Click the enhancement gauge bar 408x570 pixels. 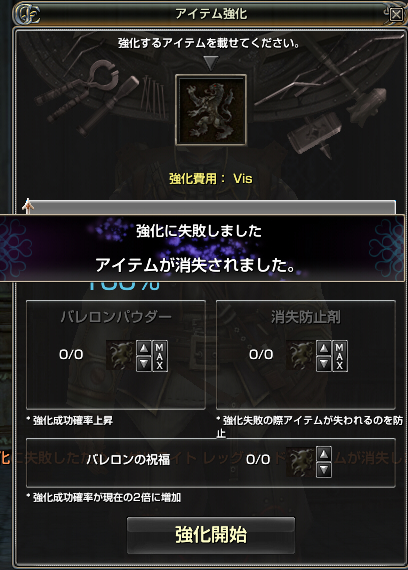[211, 207]
